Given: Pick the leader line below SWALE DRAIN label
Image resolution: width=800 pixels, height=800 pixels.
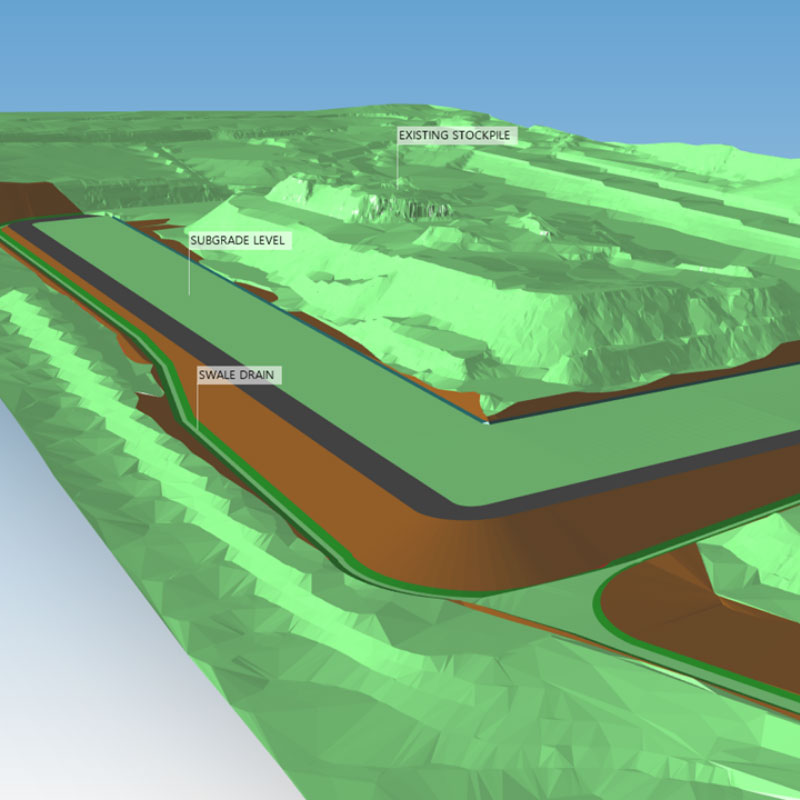Looking at the screenshot, I should tap(197, 405).
